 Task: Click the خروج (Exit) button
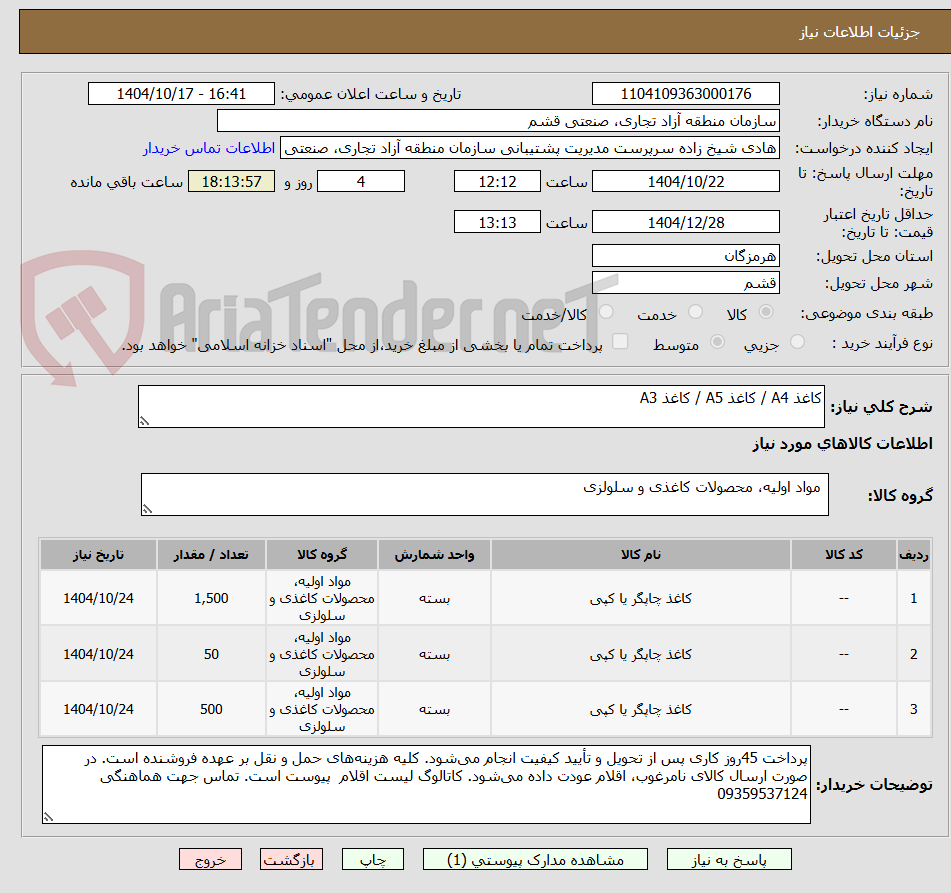click(210, 859)
